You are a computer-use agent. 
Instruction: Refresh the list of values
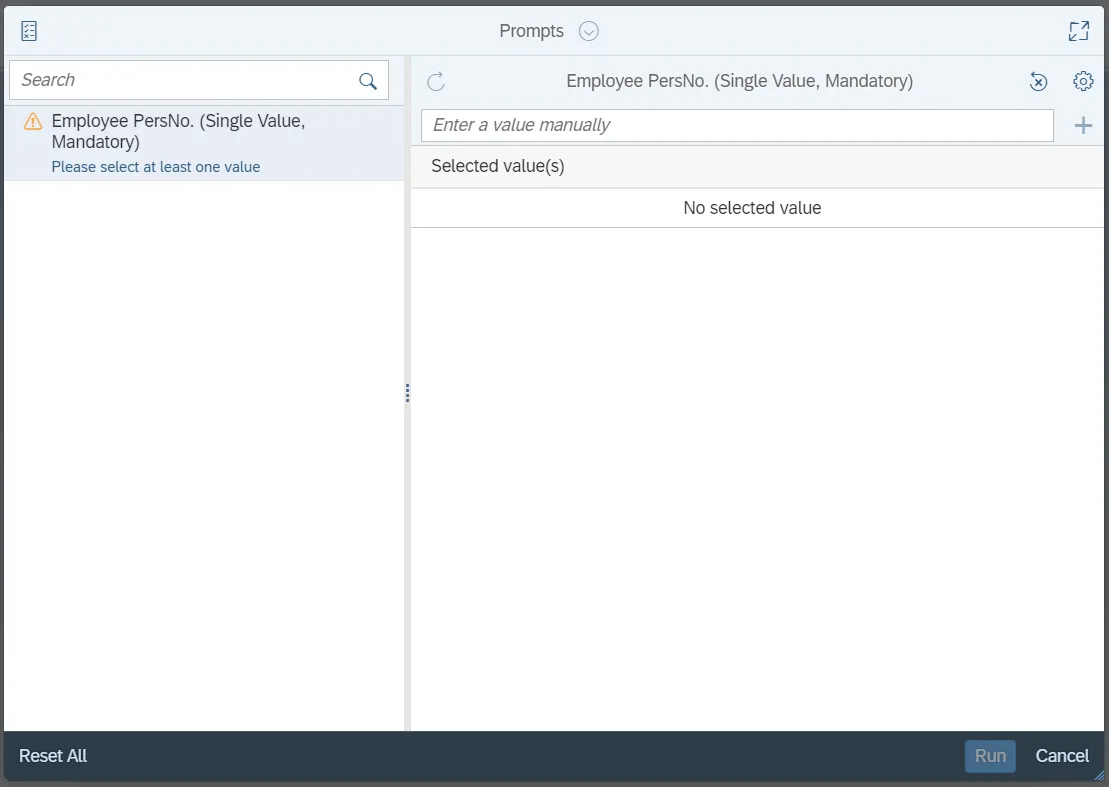[436, 82]
